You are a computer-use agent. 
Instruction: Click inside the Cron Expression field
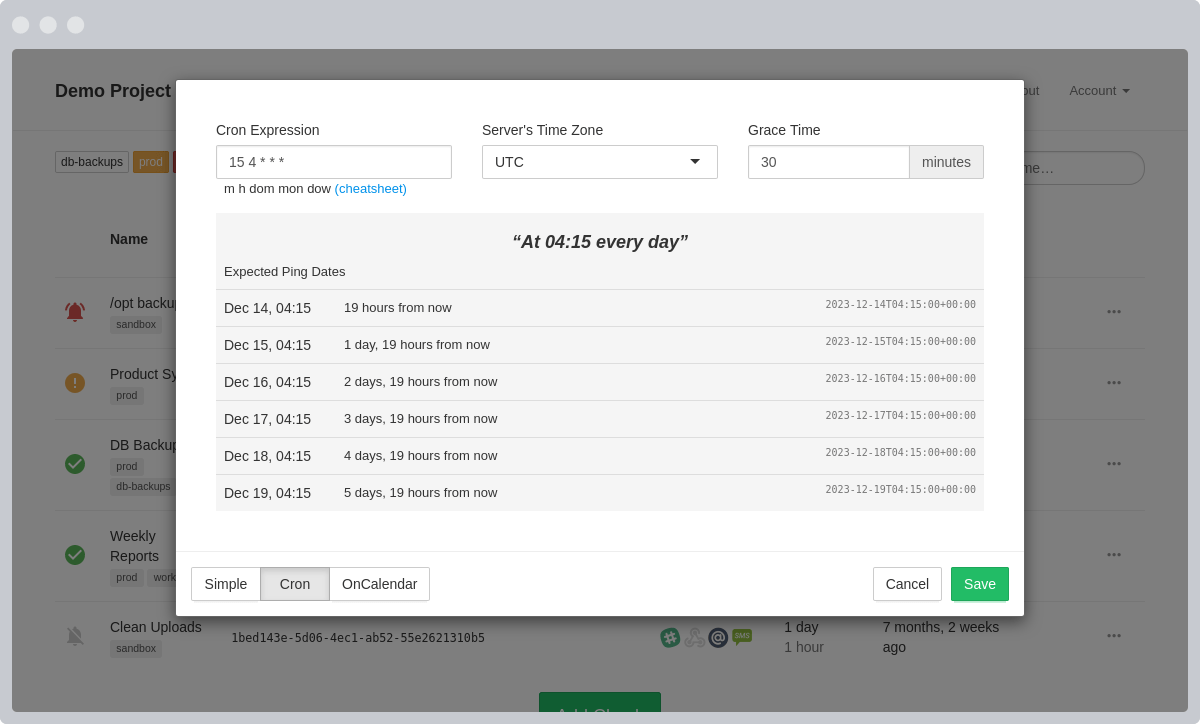[x=333, y=161]
